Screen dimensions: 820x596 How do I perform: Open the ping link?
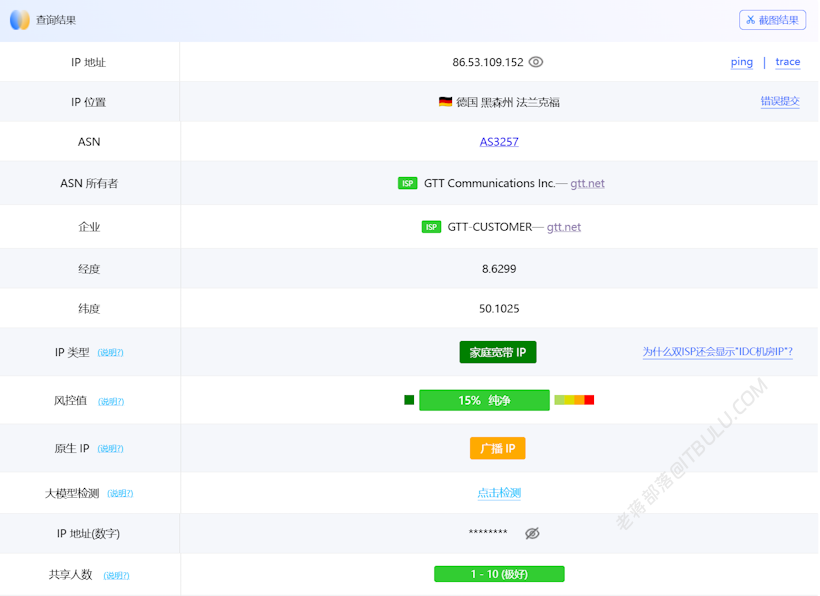(x=742, y=62)
